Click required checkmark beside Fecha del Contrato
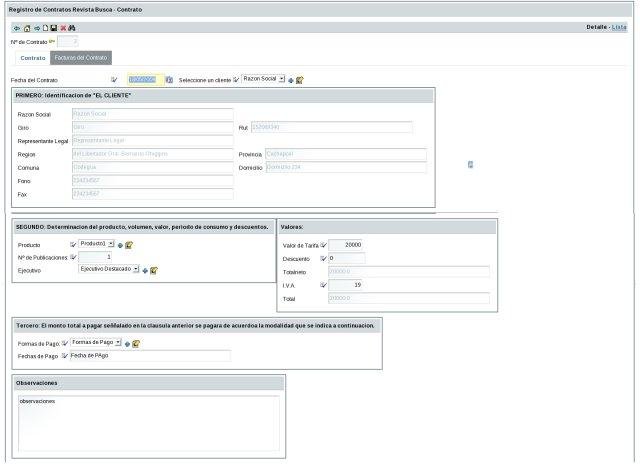This screenshot has height=468, width=640. pos(114,80)
